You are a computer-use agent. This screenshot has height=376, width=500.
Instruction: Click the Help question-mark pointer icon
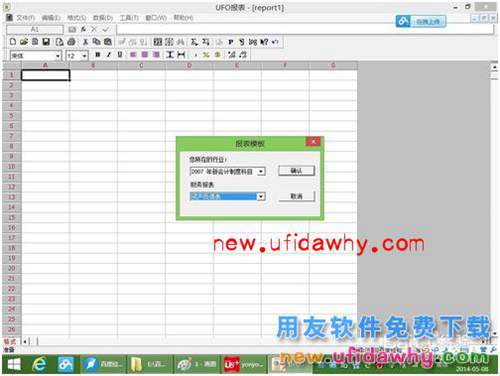click(x=264, y=42)
